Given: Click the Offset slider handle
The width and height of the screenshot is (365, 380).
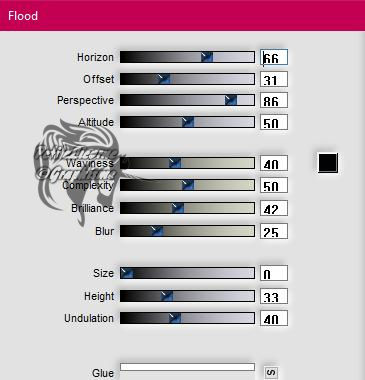Looking at the screenshot, I should tap(164, 79).
